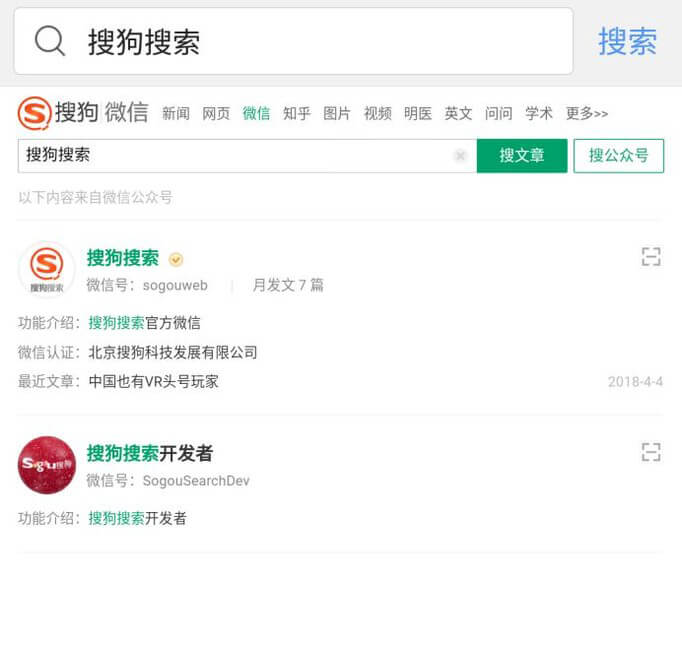This screenshot has height=645, width=682.
Task: Switch to the 新闻 tab
Action: 176,114
